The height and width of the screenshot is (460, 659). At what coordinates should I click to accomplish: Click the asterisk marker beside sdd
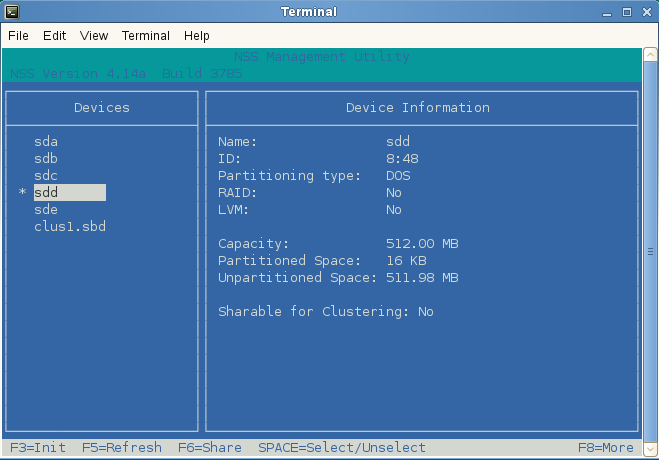(22, 192)
